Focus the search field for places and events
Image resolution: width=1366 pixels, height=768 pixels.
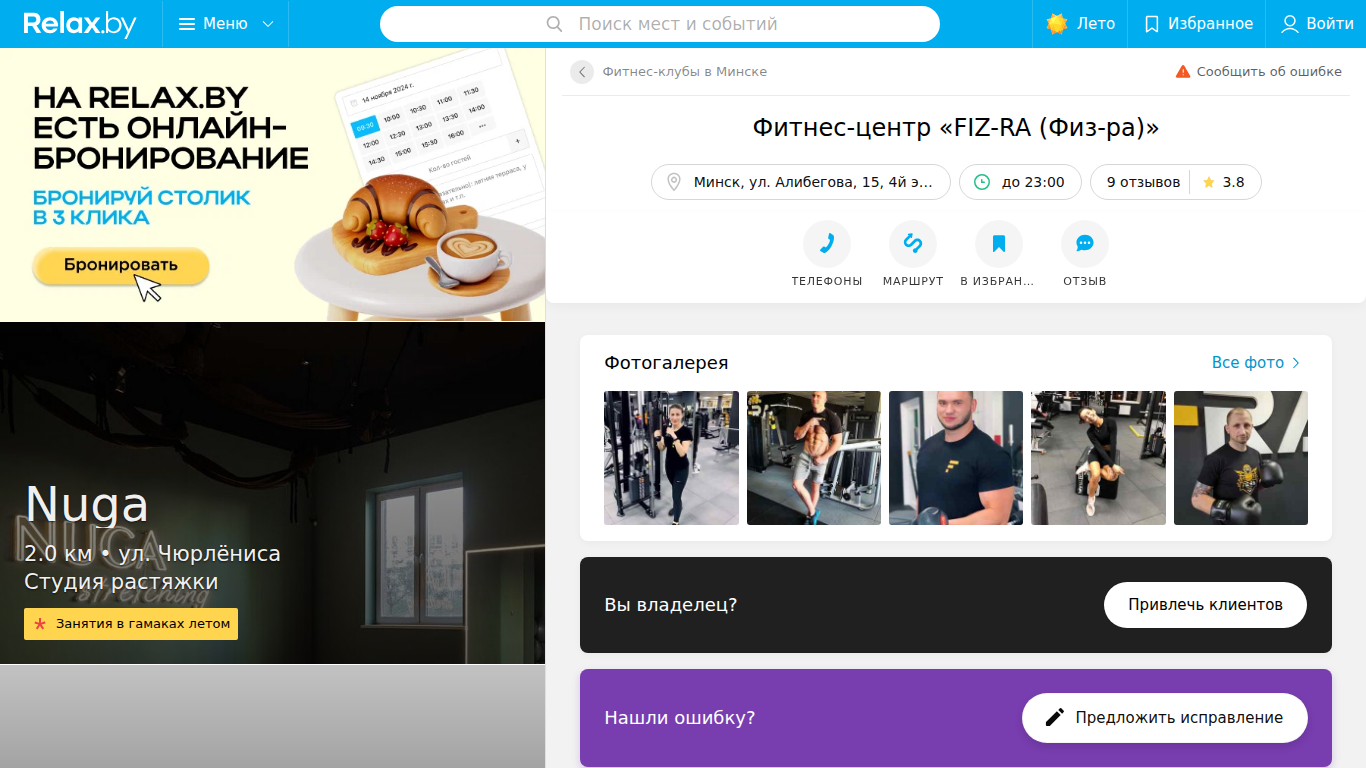[660, 24]
